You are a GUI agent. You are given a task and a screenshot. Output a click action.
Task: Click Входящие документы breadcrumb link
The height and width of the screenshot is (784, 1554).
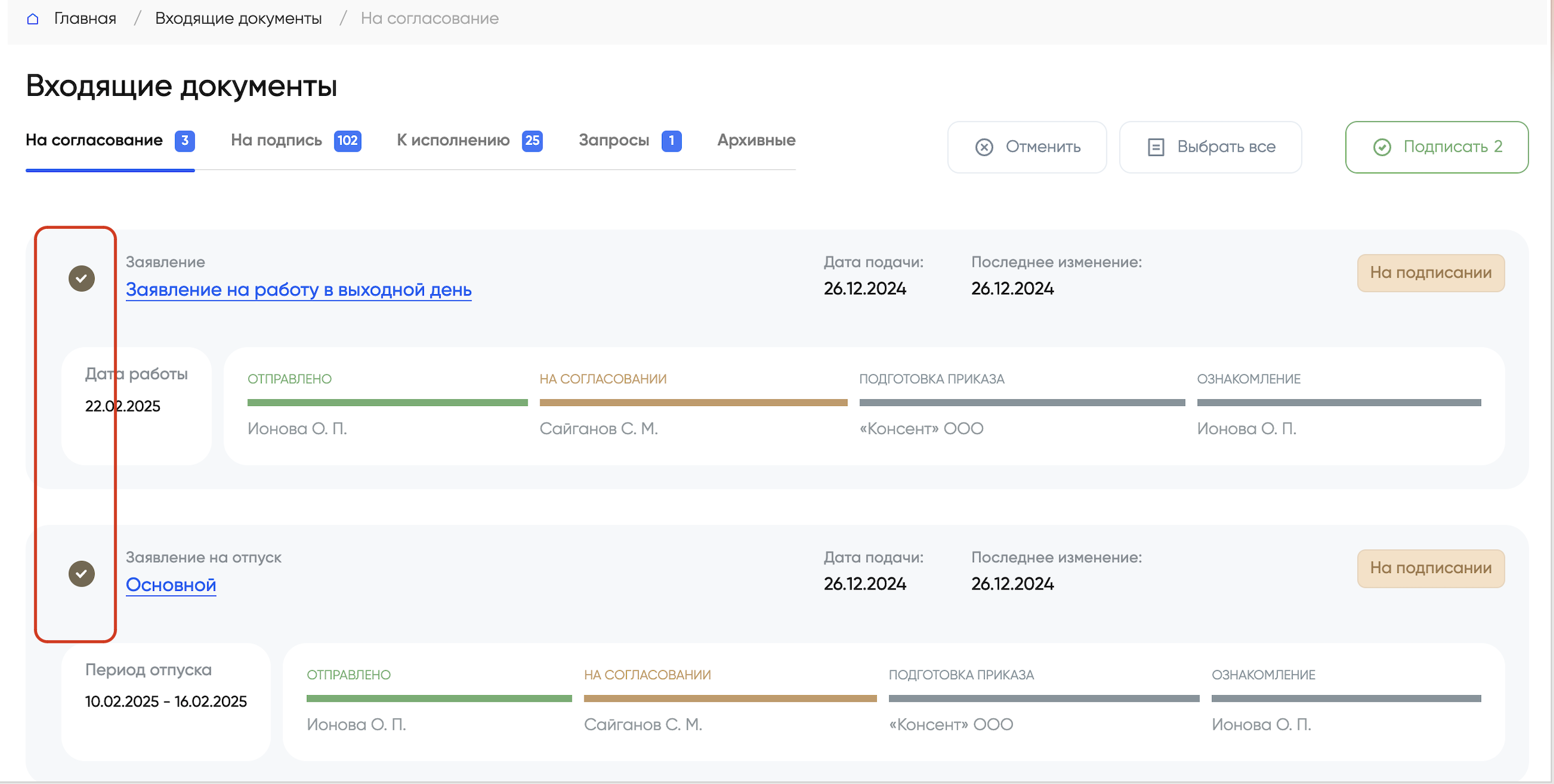point(238,19)
